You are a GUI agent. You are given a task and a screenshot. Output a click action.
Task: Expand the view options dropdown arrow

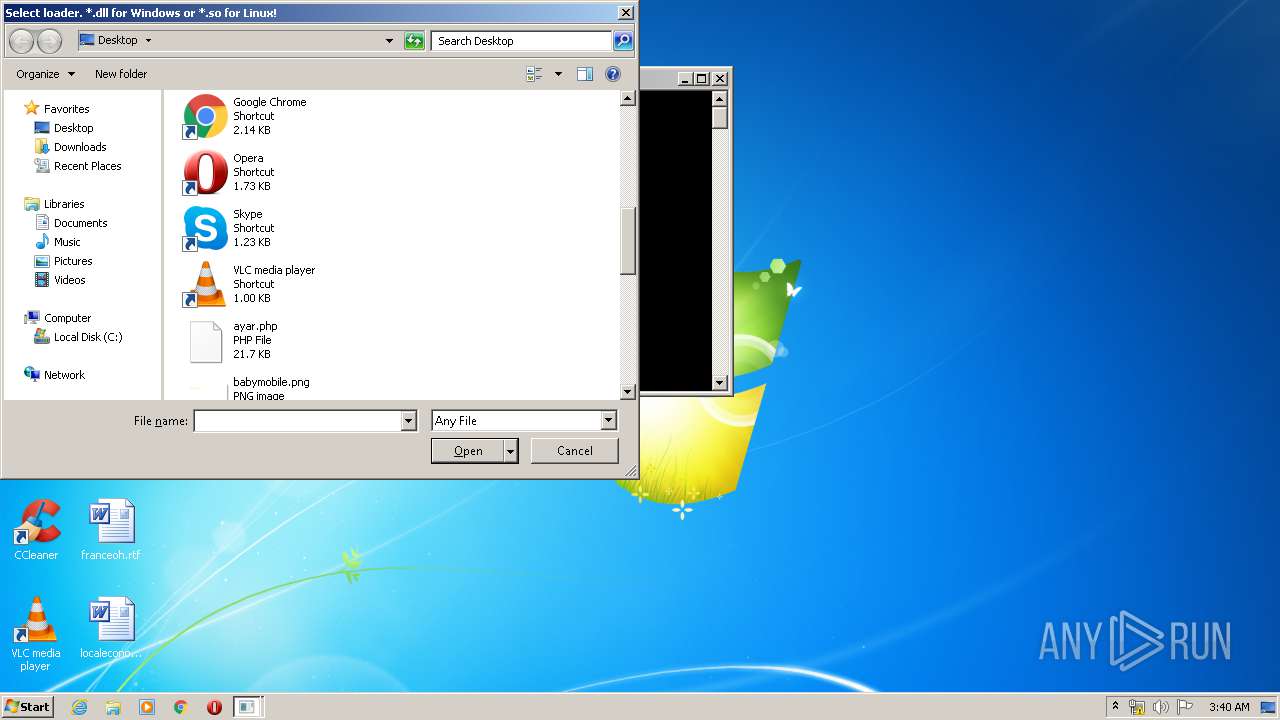click(558, 74)
